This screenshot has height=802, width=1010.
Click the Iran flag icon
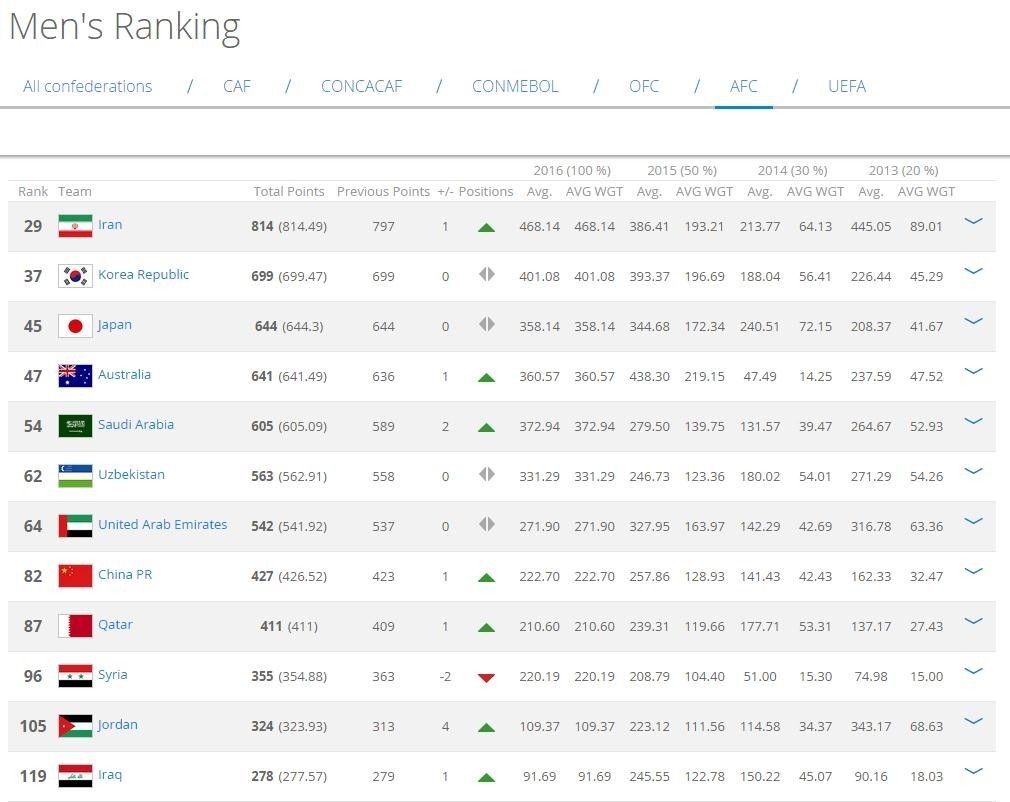pyautogui.click(x=75, y=226)
